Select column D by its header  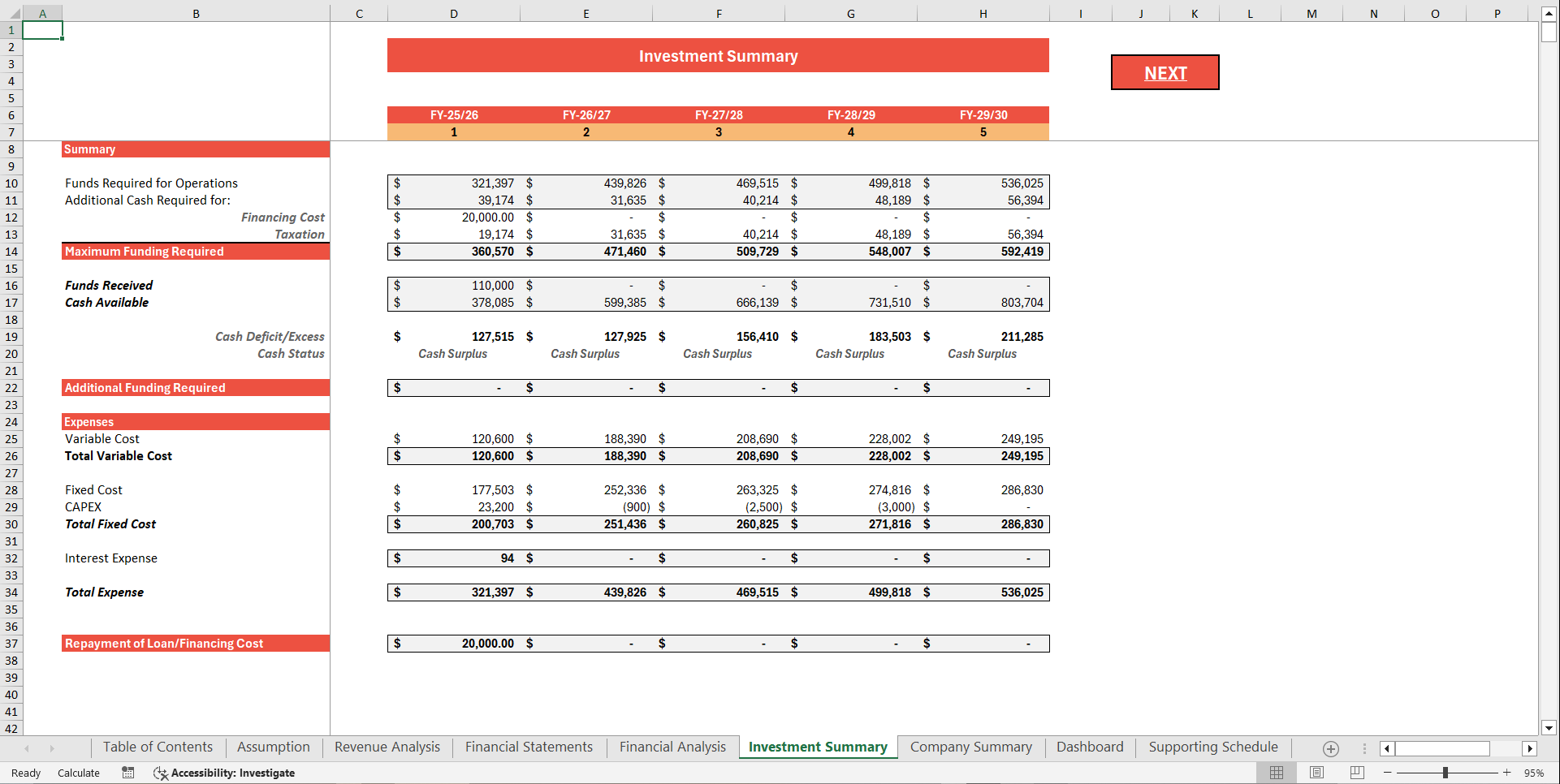pos(453,13)
